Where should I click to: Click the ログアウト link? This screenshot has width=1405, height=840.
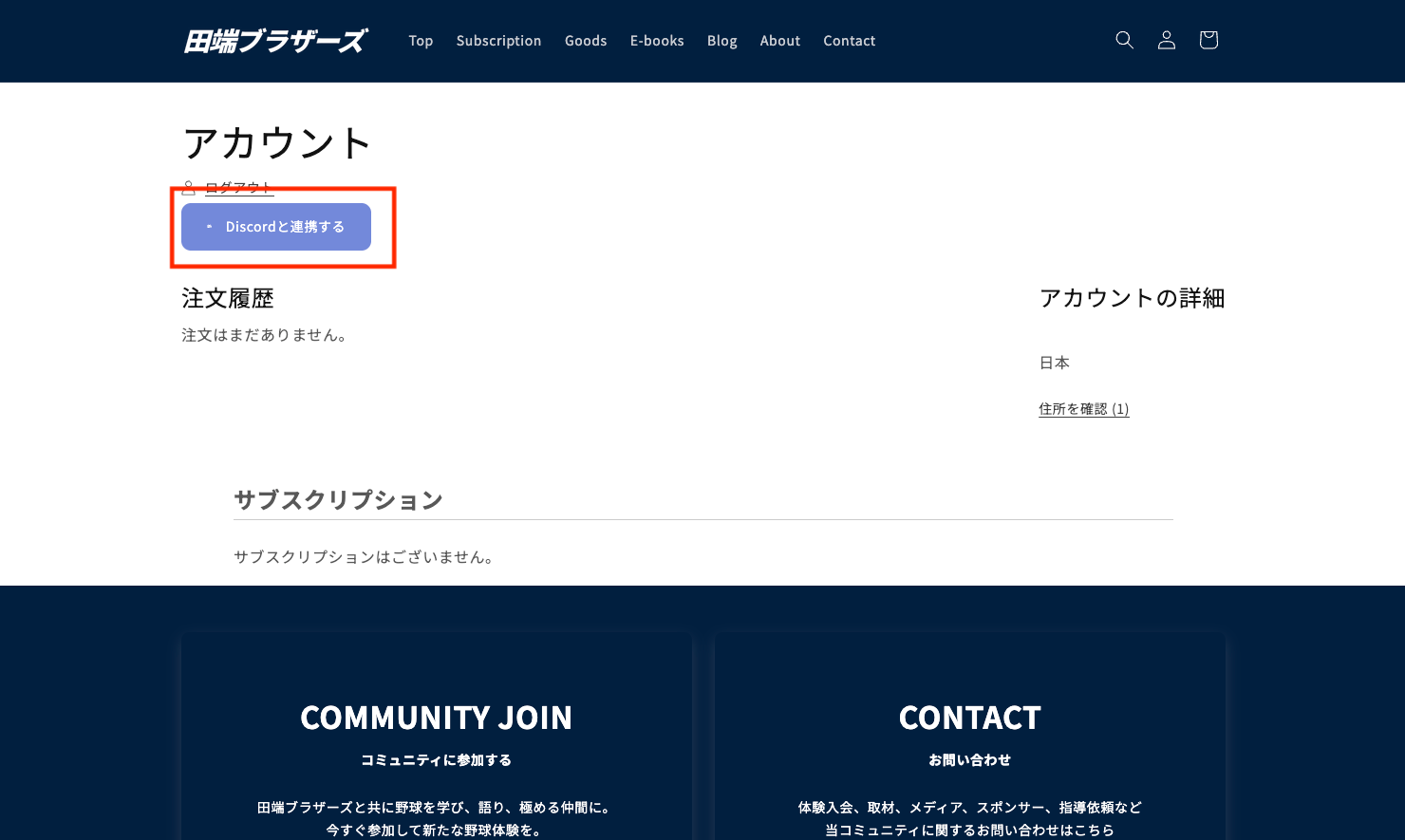[239, 187]
